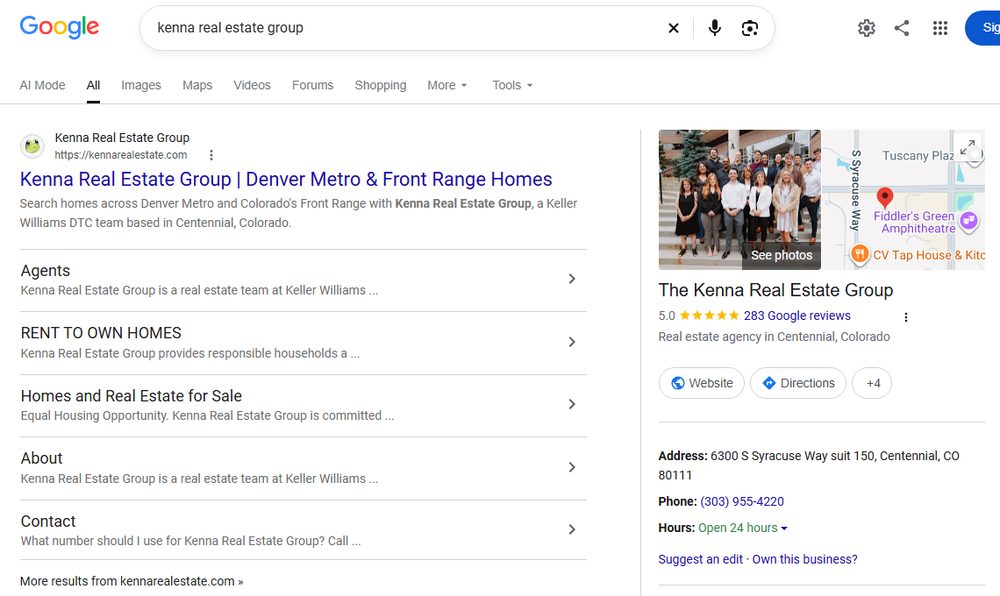The image size is (1000, 596).
Task: Open See photos team thumbnail
Action: (740, 200)
